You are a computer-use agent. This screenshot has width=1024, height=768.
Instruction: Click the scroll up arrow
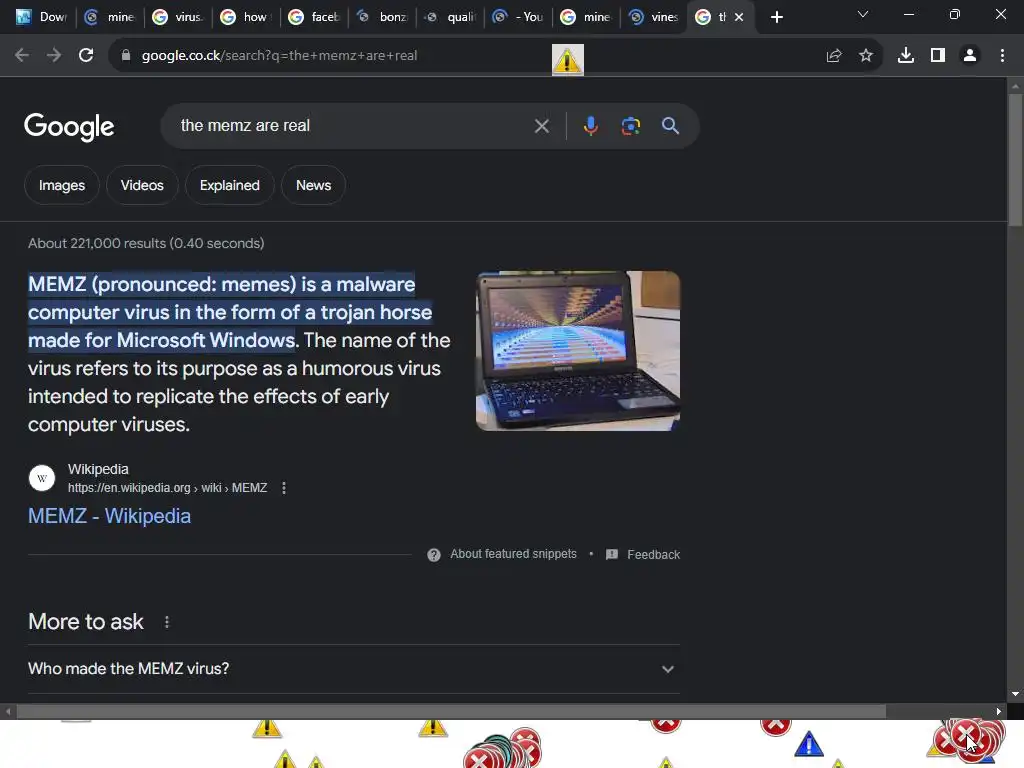(x=1015, y=86)
